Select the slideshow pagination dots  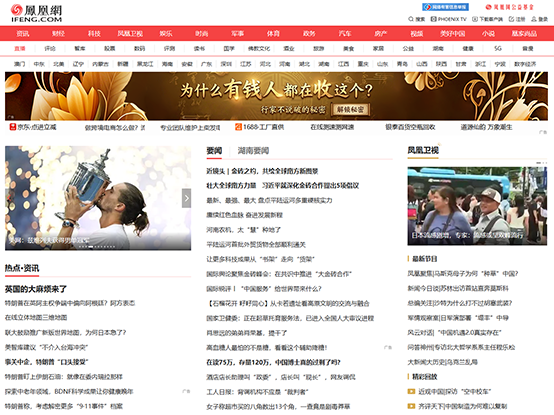(x=97, y=247)
